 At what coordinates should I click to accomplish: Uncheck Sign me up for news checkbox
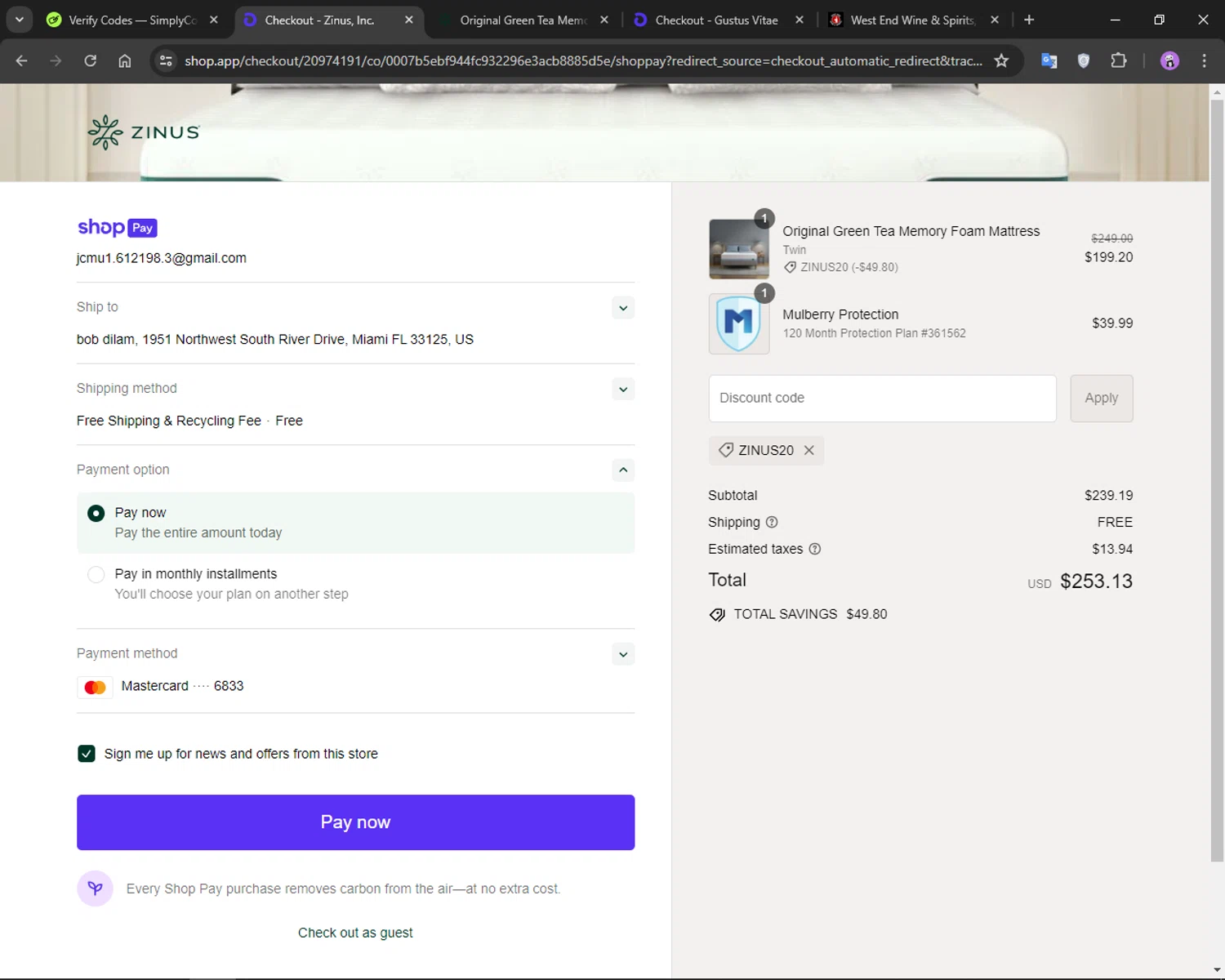point(87,754)
